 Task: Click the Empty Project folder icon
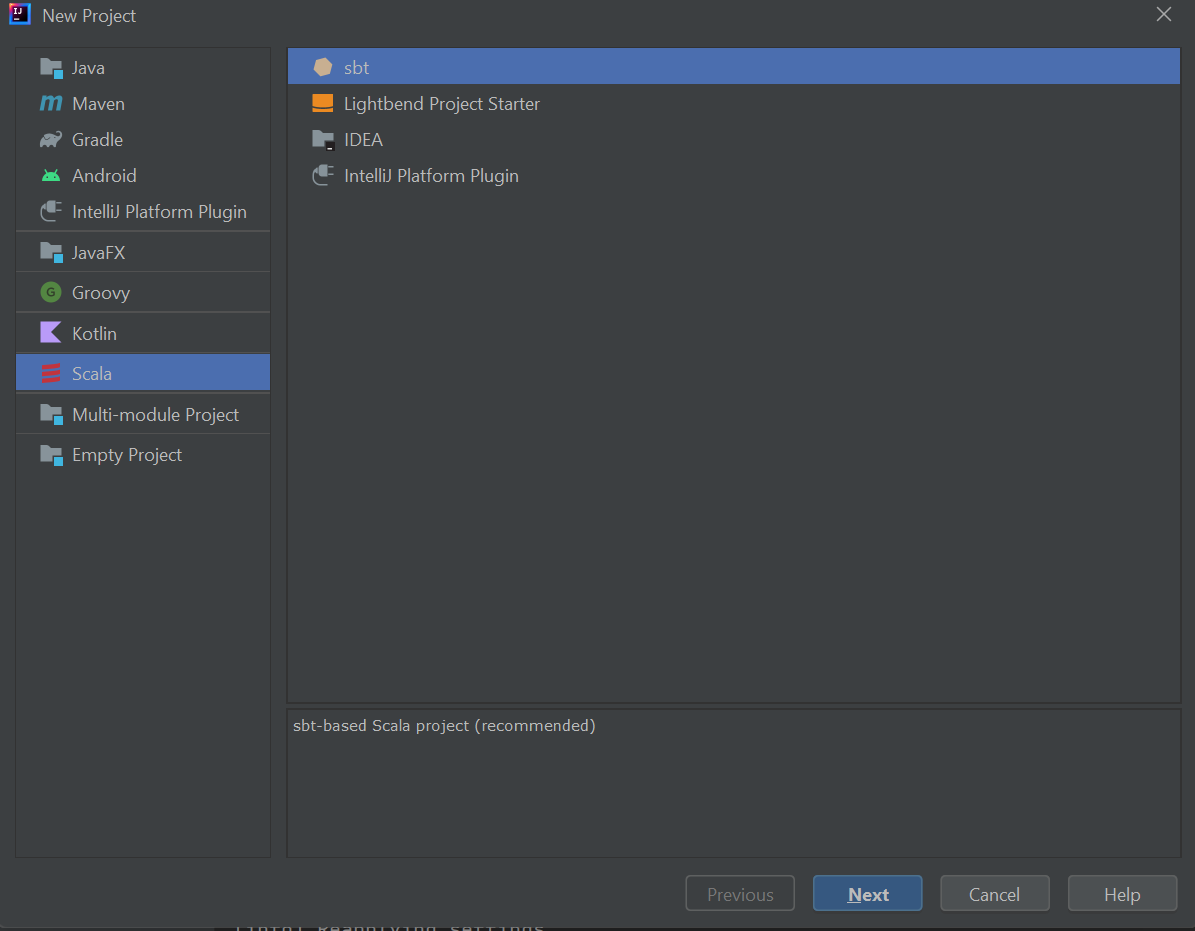pyautogui.click(x=51, y=455)
